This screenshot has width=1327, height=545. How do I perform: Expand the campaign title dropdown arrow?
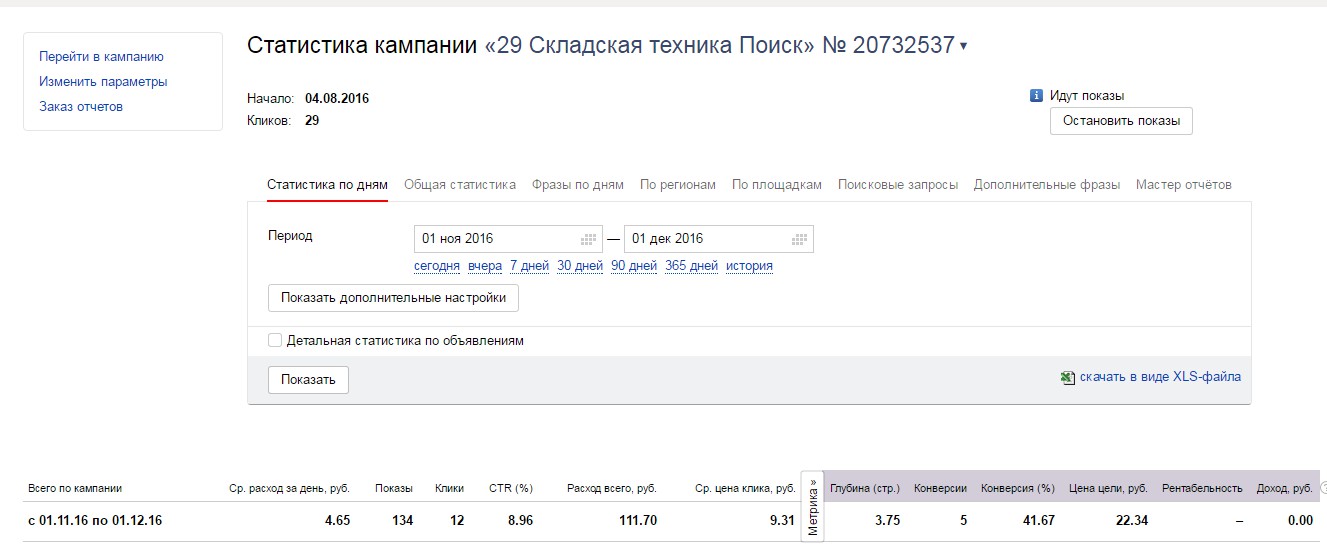pos(963,46)
